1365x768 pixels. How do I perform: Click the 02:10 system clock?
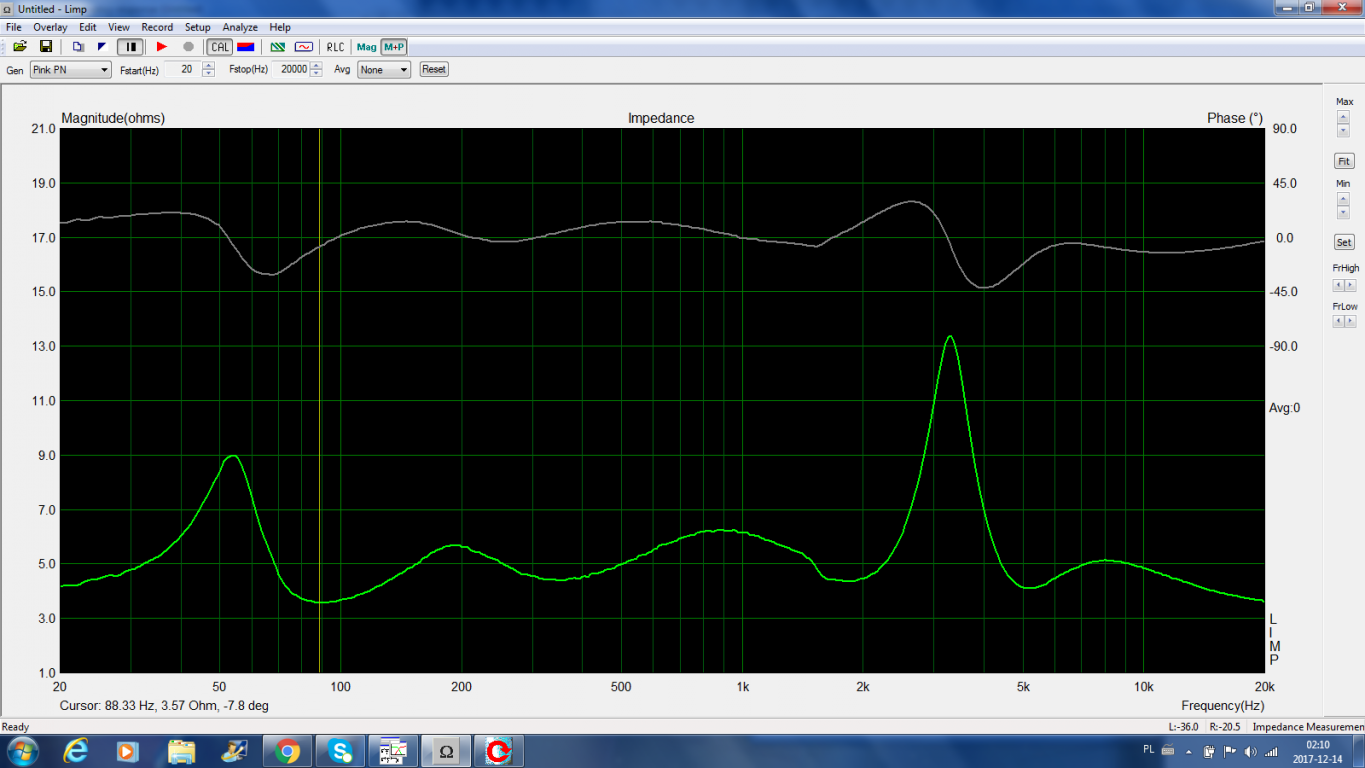click(x=1318, y=744)
